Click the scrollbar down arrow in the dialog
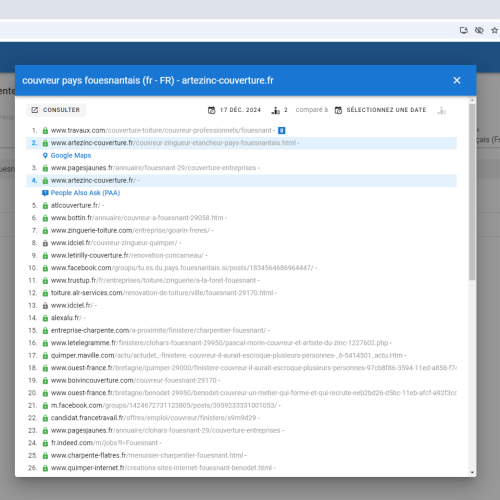 click(x=472, y=472)
